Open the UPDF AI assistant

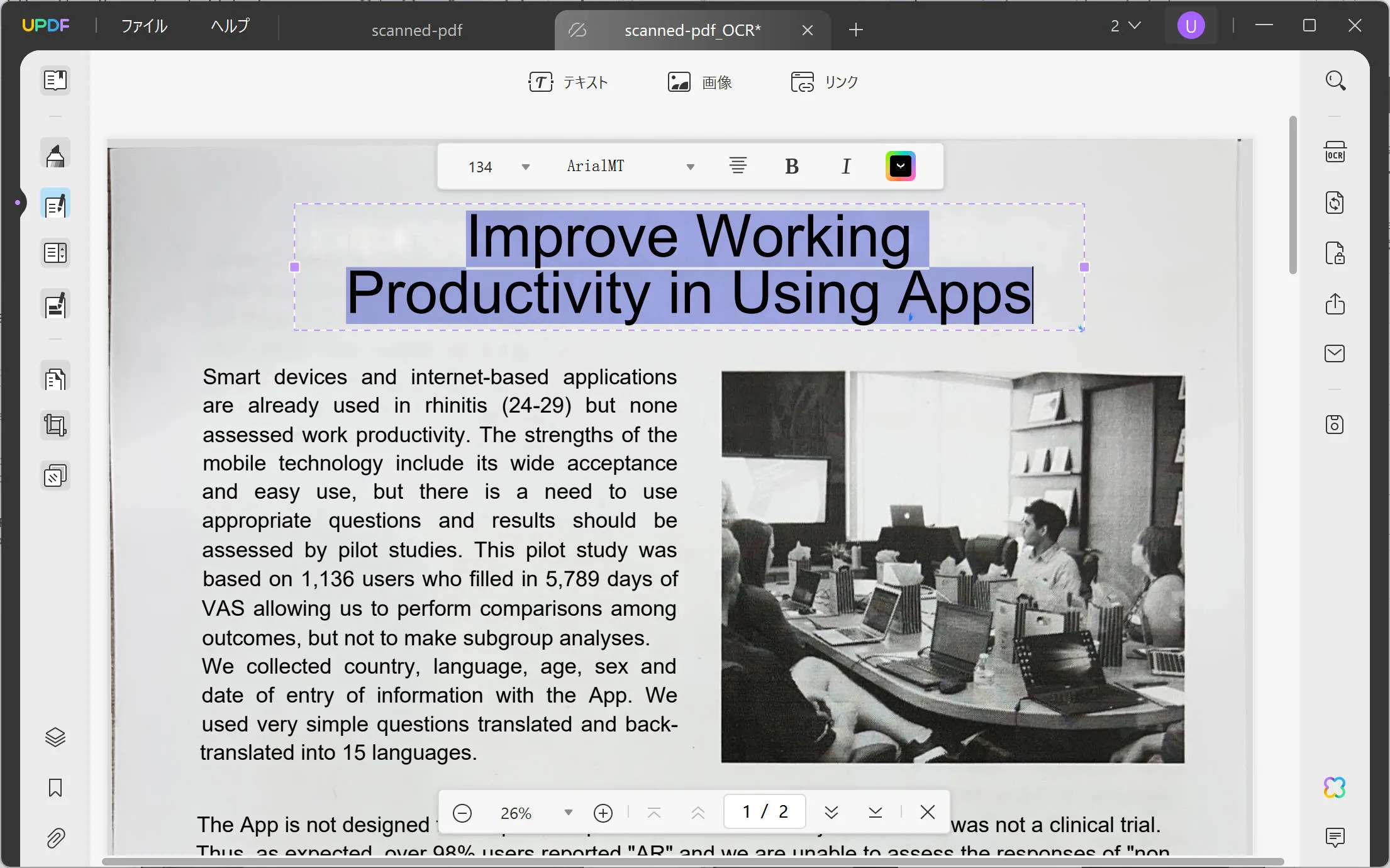coord(1335,787)
